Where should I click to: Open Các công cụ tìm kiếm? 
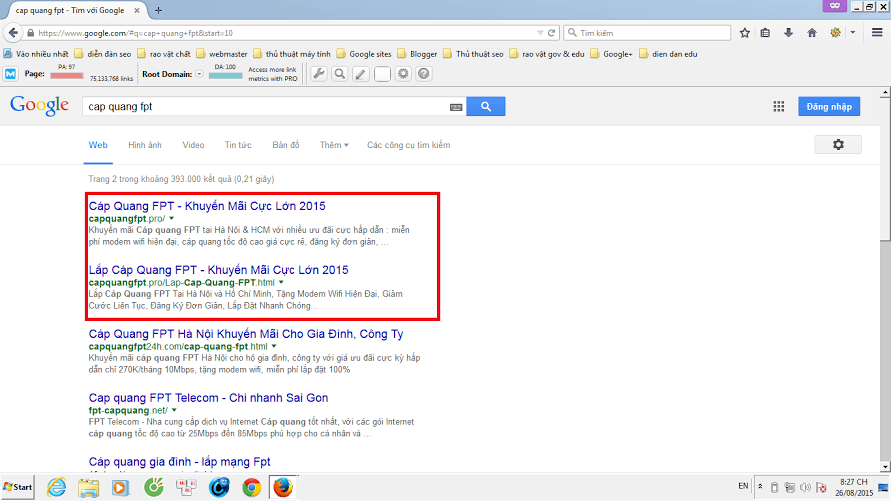point(409,145)
